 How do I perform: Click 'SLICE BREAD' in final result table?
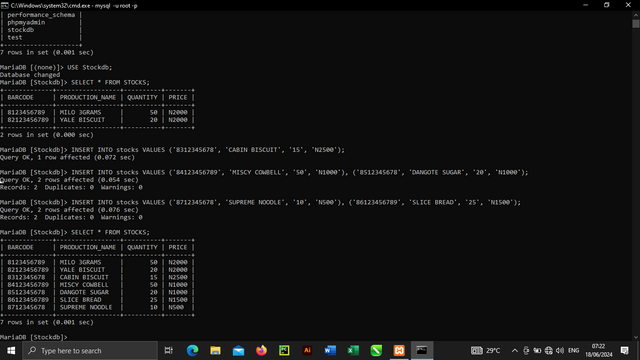click(80, 300)
